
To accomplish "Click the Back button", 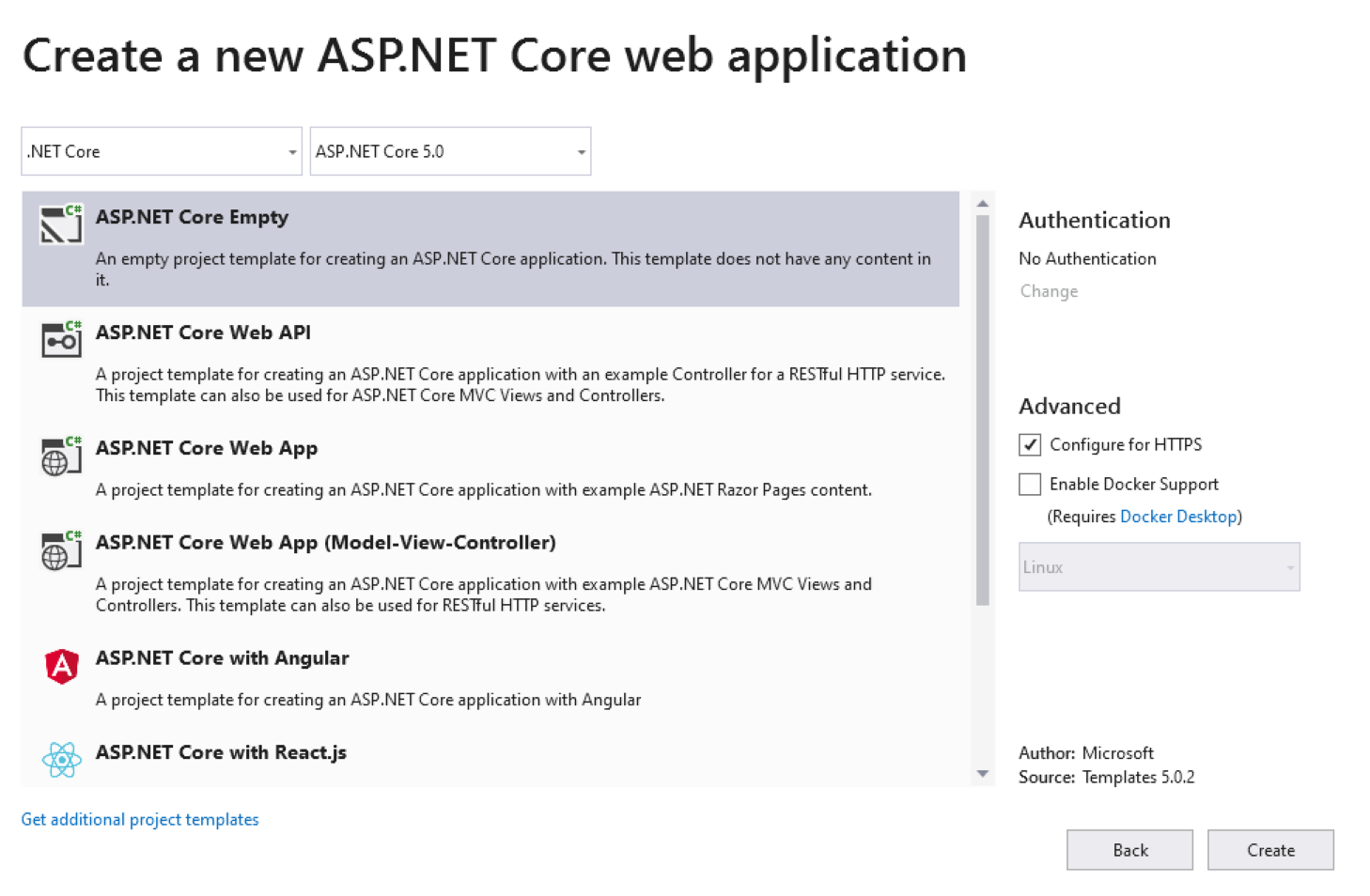I will [x=1129, y=850].
